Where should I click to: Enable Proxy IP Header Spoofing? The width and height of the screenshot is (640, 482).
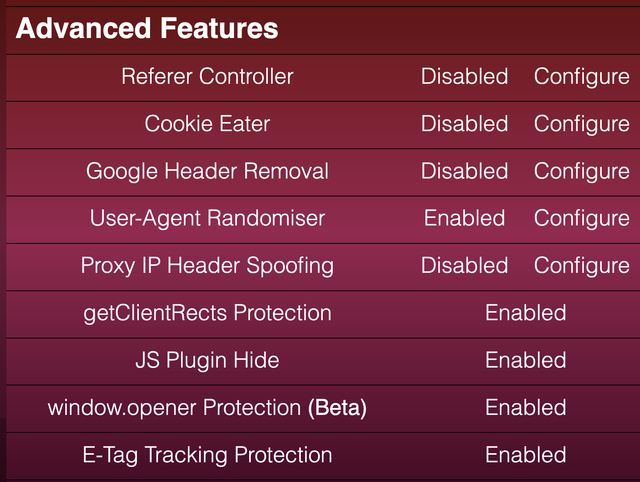tap(464, 266)
